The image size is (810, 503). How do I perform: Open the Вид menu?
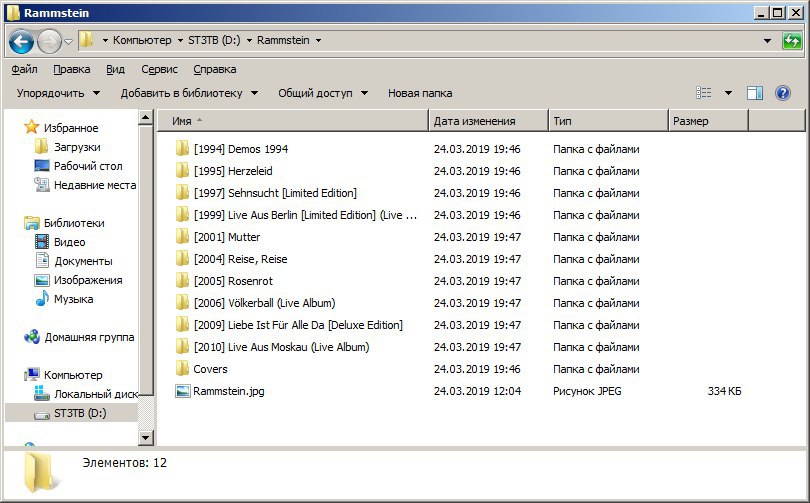tap(115, 69)
